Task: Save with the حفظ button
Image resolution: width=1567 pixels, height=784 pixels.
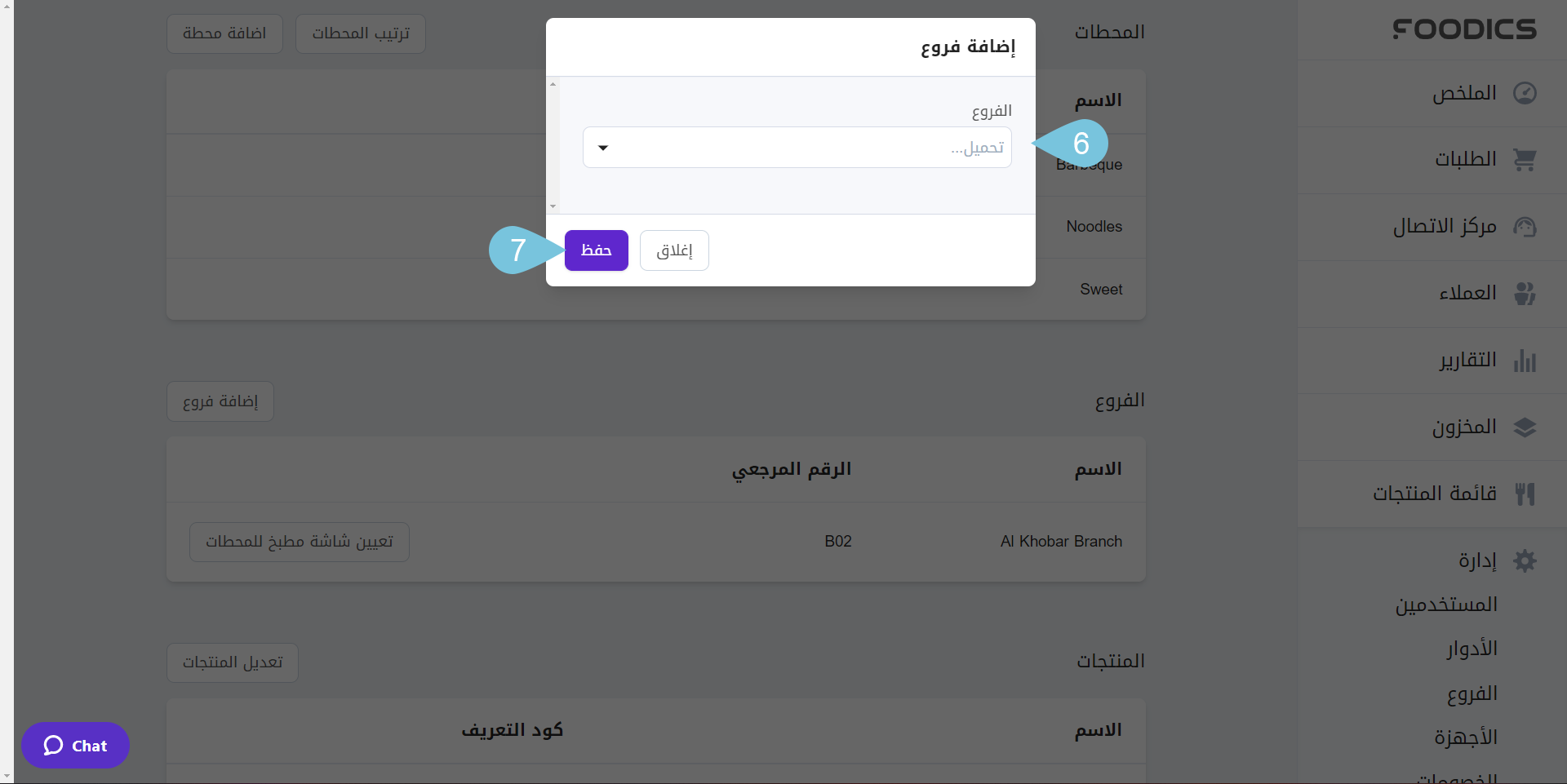Action: pyautogui.click(x=596, y=250)
